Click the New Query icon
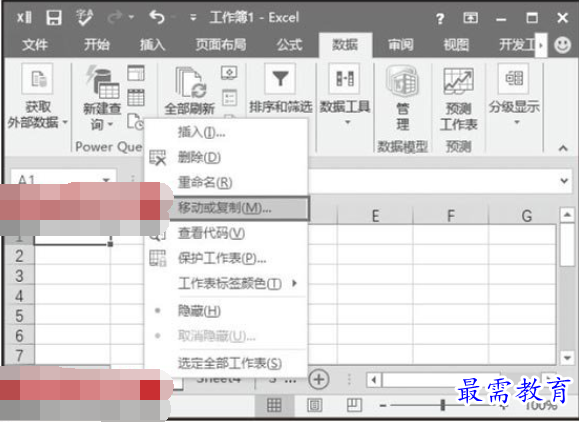Screen dimensions: 579x422 coord(102,83)
